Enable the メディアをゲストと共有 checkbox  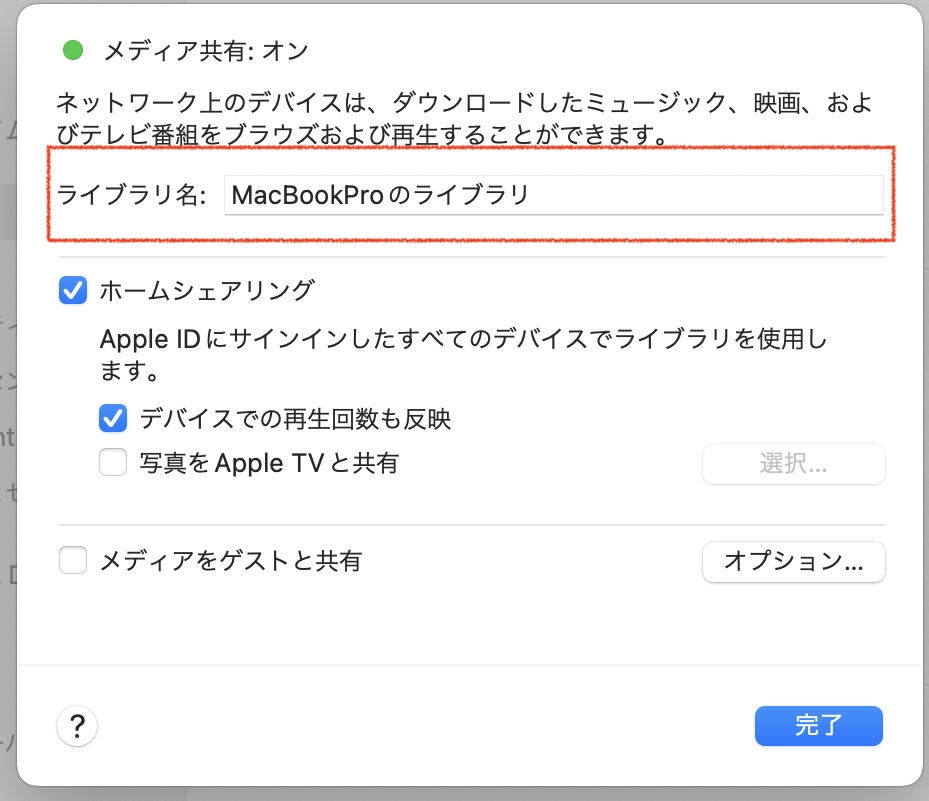[73, 561]
